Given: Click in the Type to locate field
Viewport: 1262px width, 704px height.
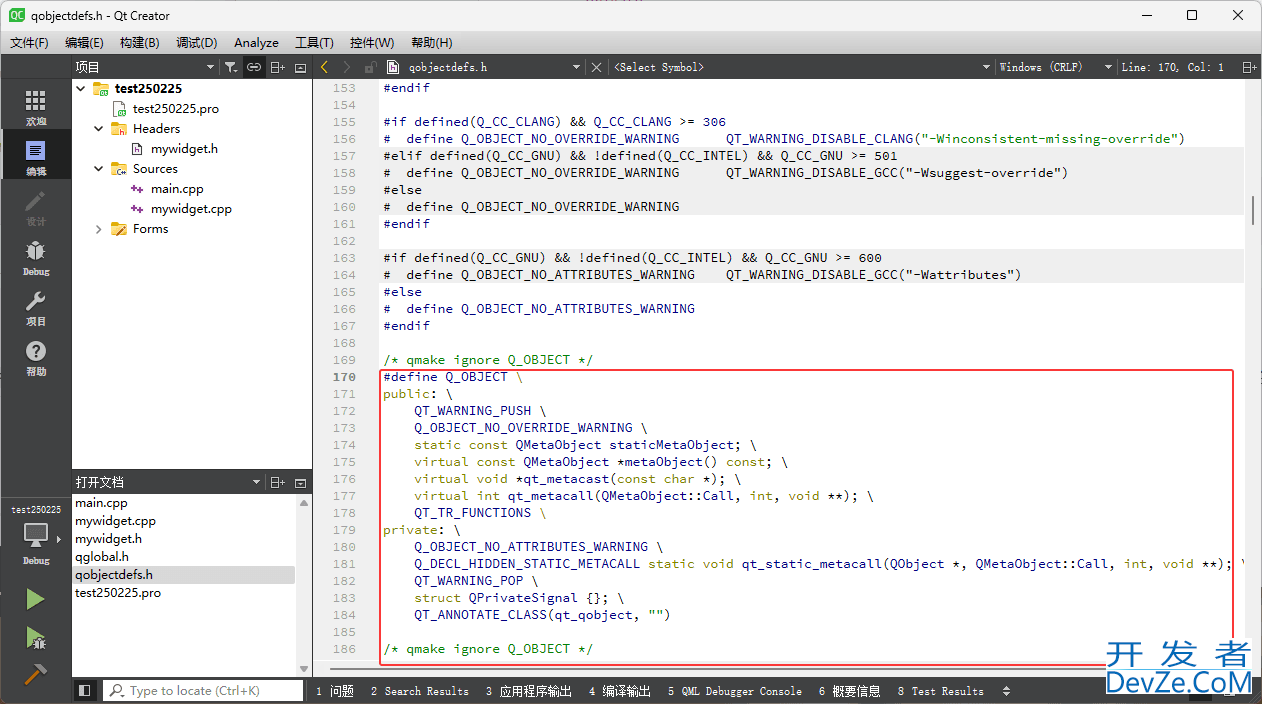Looking at the screenshot, I should click(x=204, y=690).
